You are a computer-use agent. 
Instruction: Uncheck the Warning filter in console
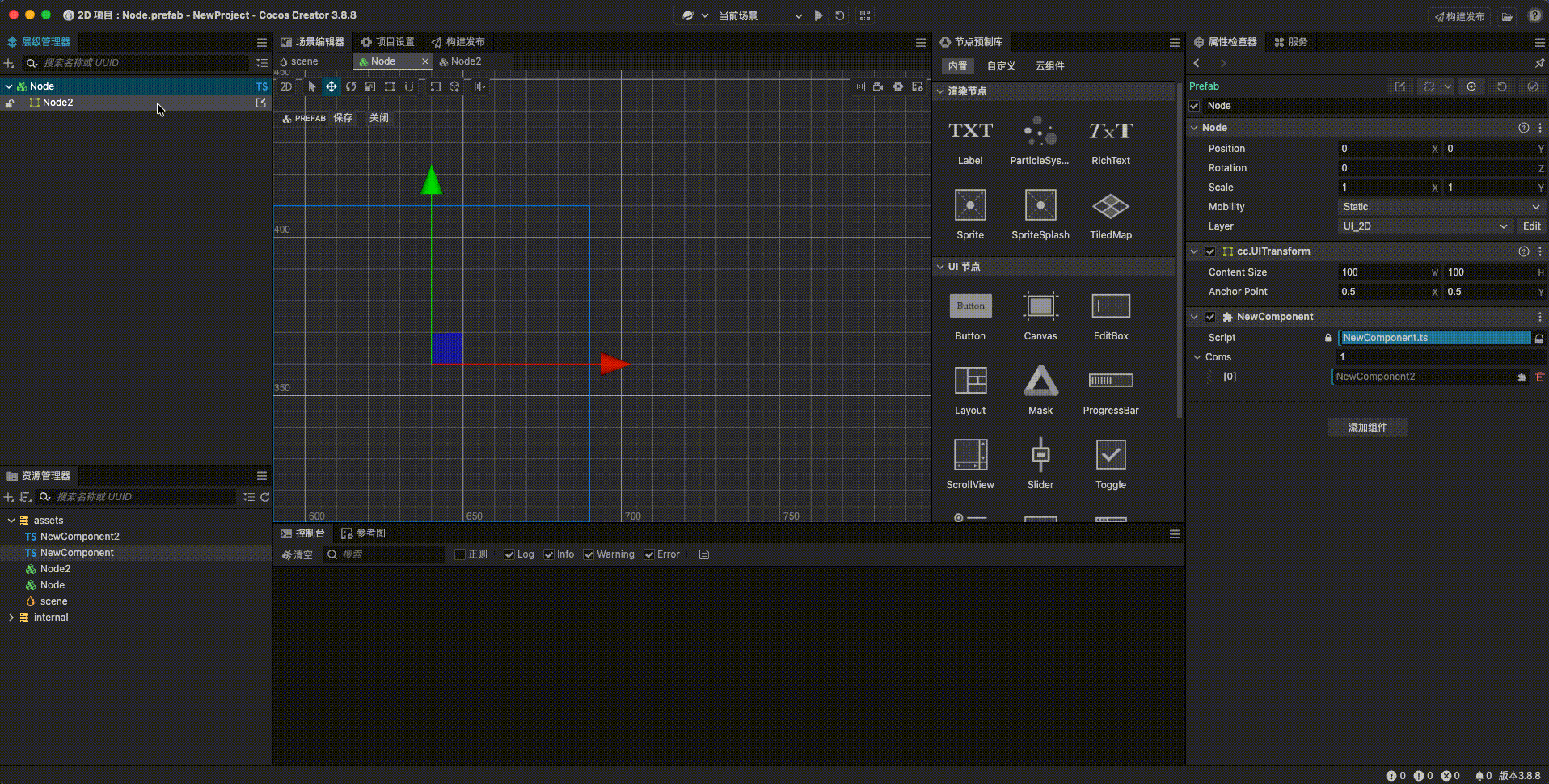pyautogui.click(x=589, y=554)
